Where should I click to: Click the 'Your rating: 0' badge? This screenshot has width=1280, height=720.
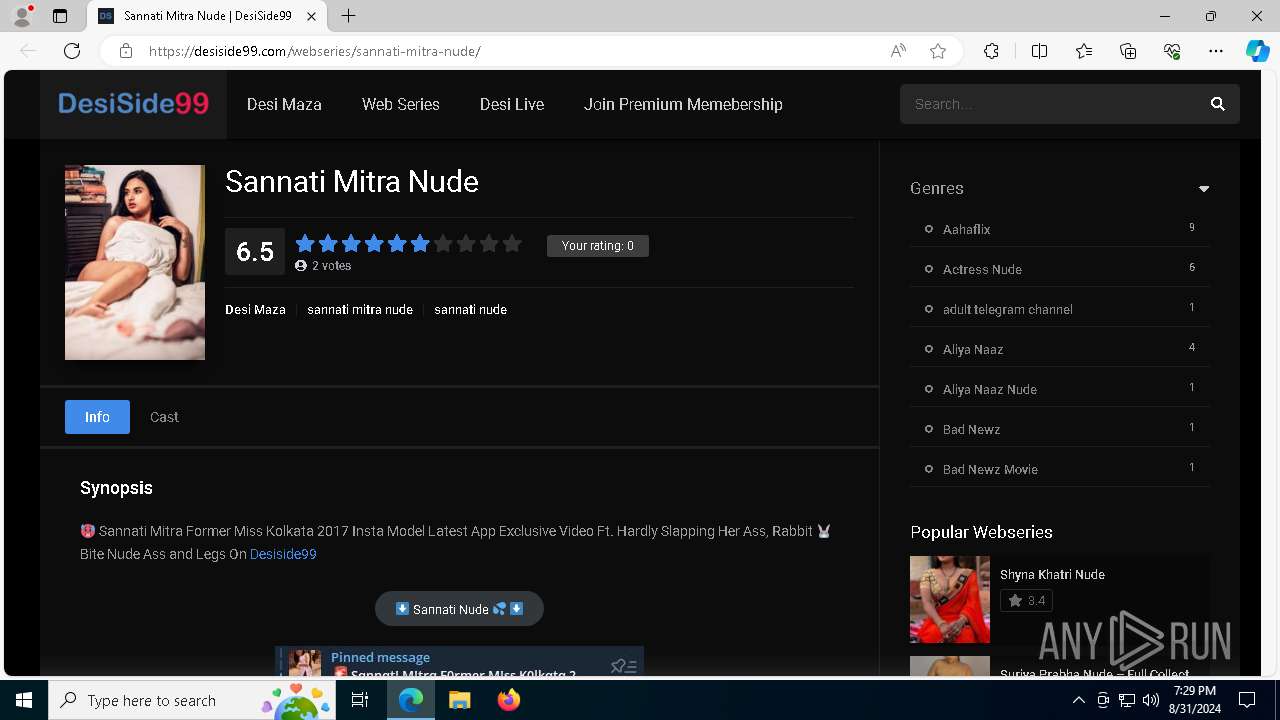tap(598, 246)
